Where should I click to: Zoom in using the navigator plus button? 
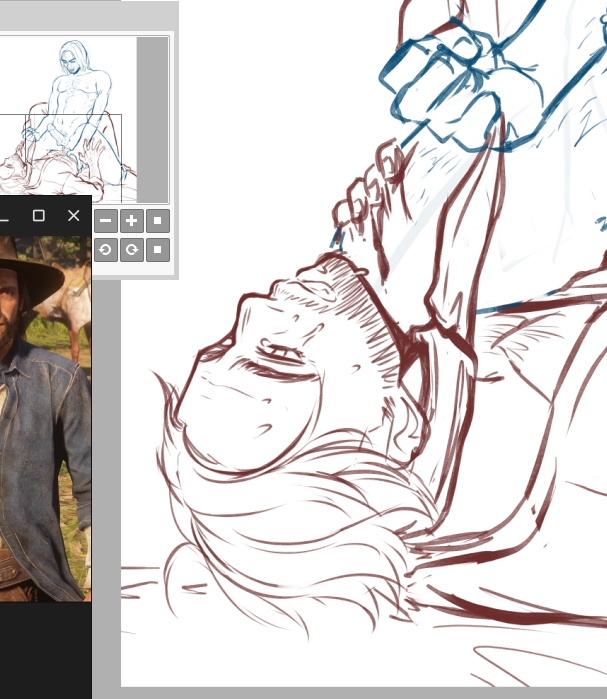132,221
